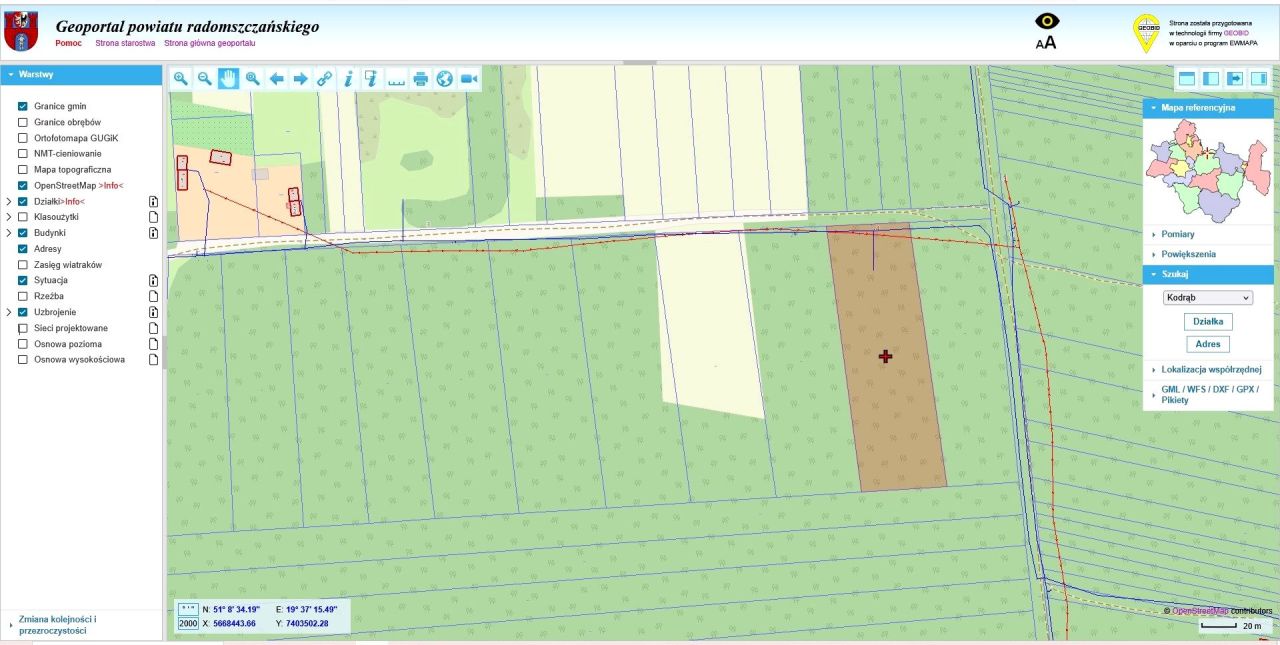Screen dimensions: 1280x645
Task: Enable the Ortofotomapa GUGiK layer
Action: point(23,138)
